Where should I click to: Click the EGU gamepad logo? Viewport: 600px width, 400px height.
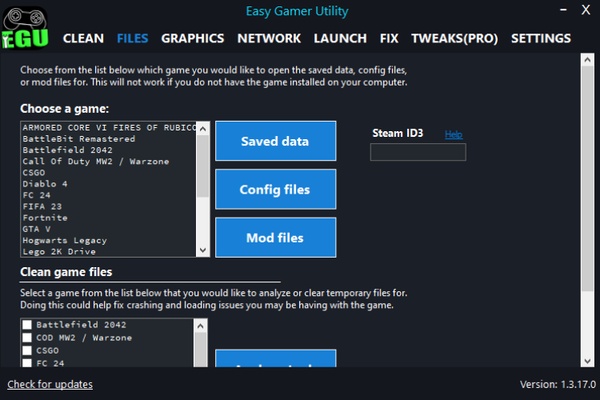25,28
